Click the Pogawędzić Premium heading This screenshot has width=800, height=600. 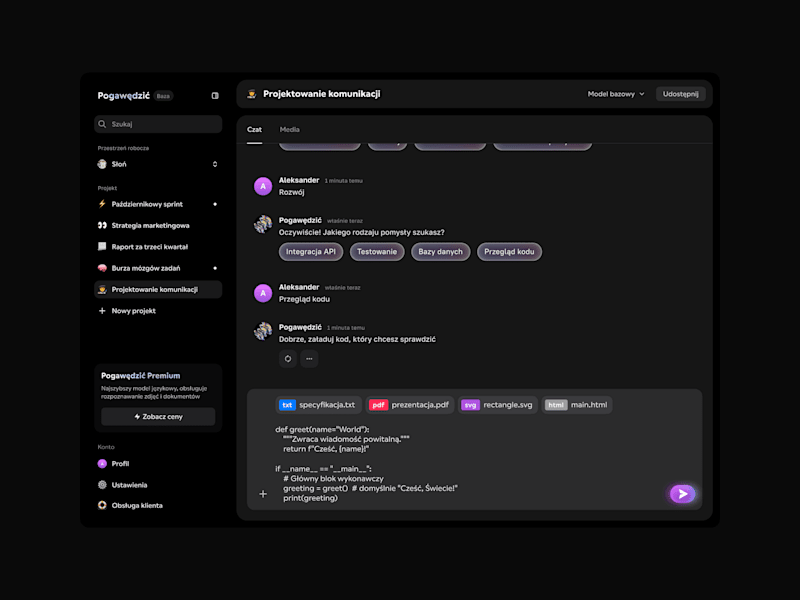[x=140, y=376]
